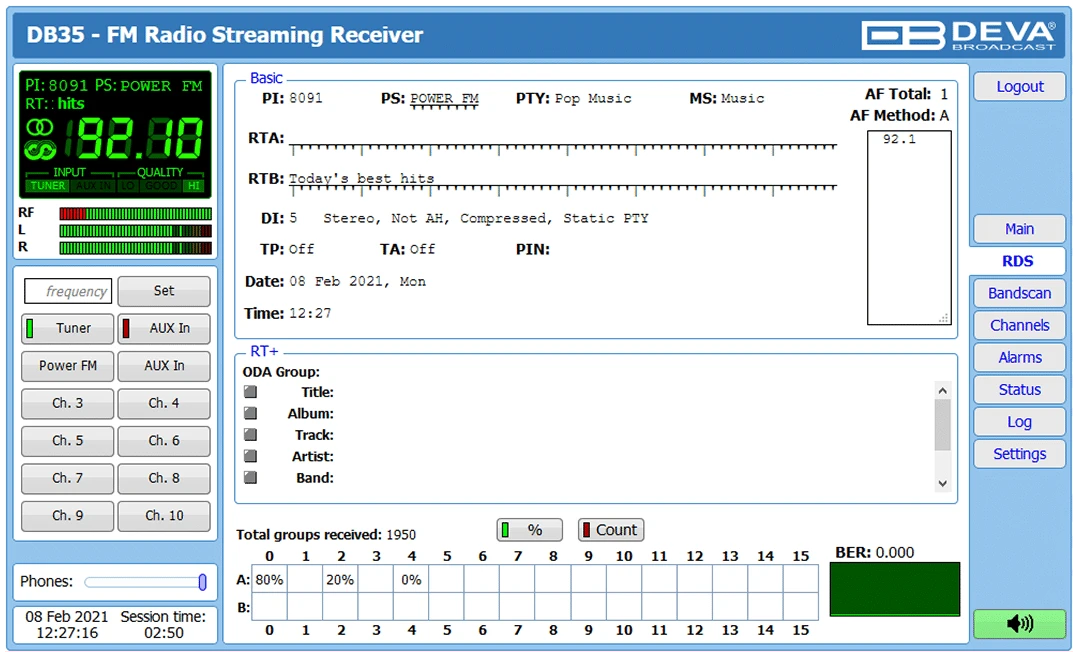The image size is (1078, 657).
Task: Click the speaker listen button
Action: (x=1020, y=623)
